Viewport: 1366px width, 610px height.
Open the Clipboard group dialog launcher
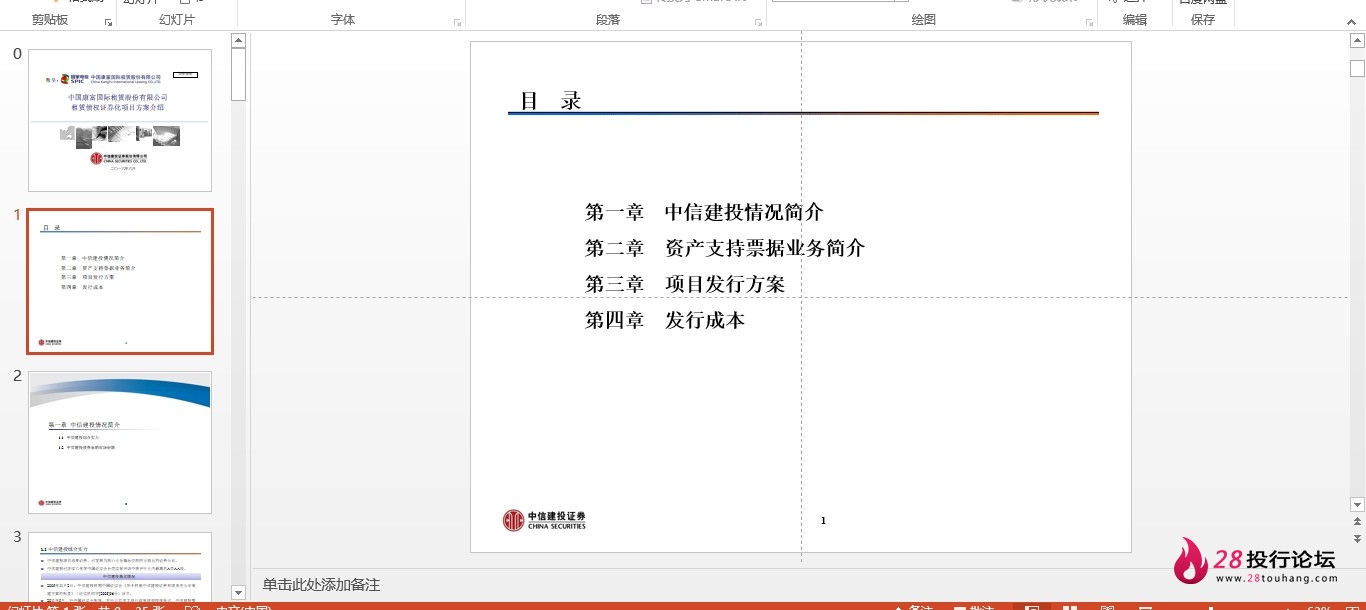tap(108, 21)
